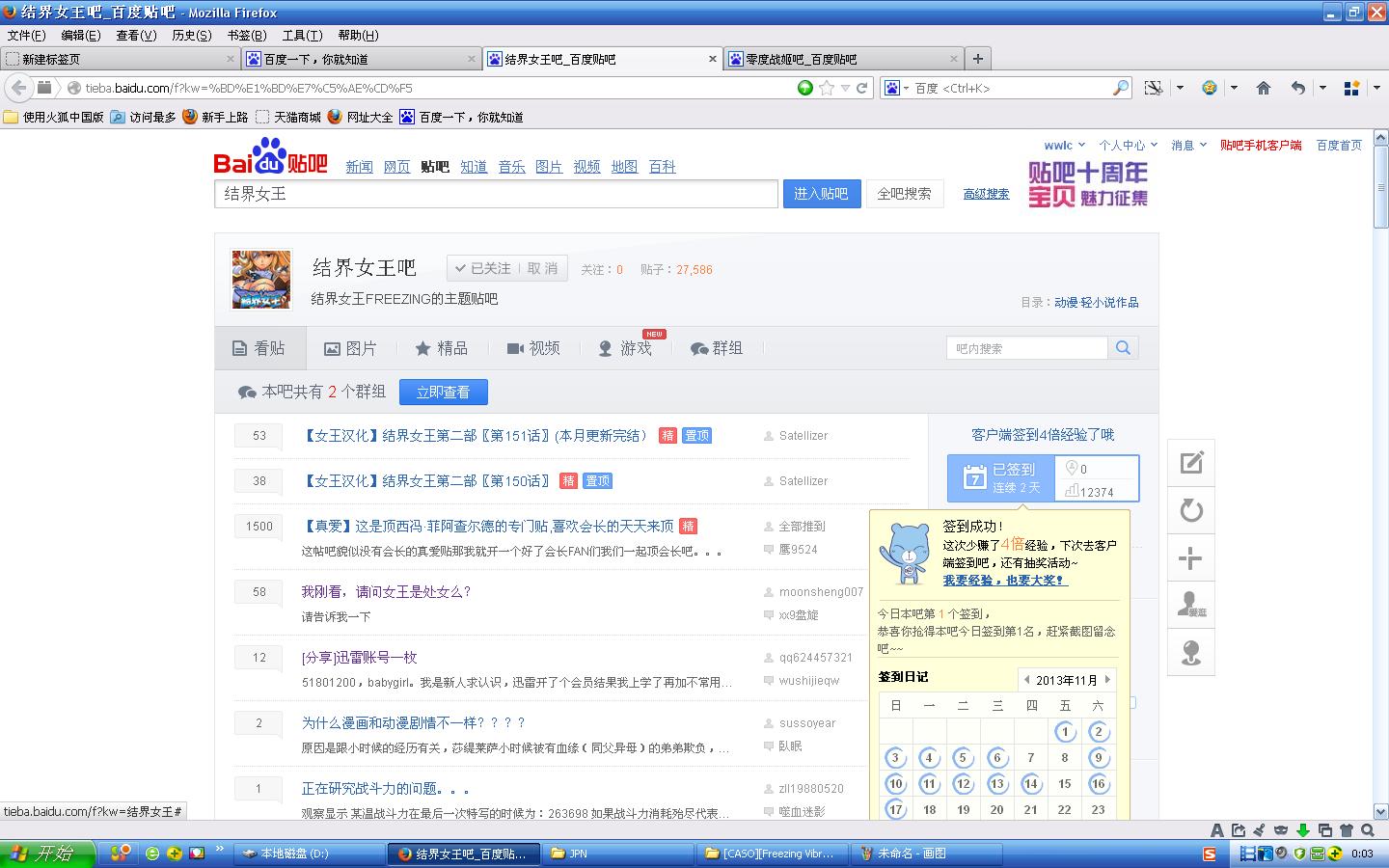Open the 天猫商城 bookmark in the bookmarks toolbar
Viewport: 1389px width, 868px height.
click(x=287, y=117)
